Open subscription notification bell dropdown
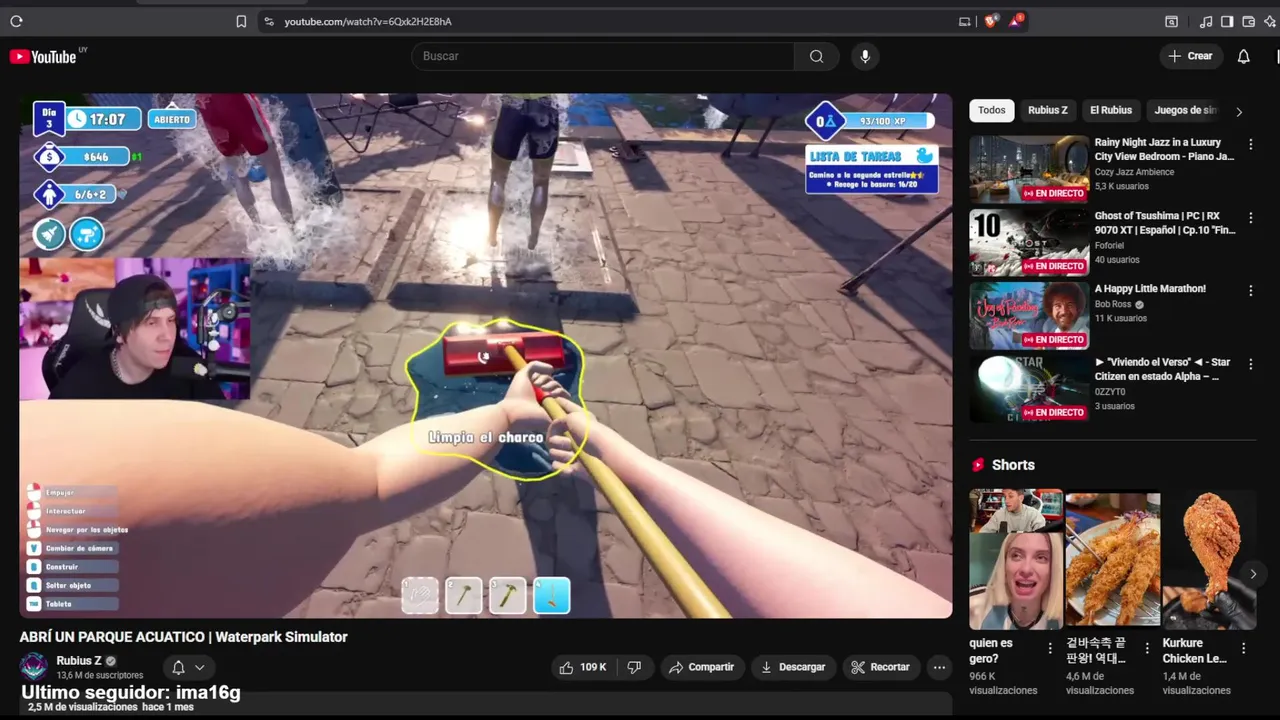 [x=188, y=667]
